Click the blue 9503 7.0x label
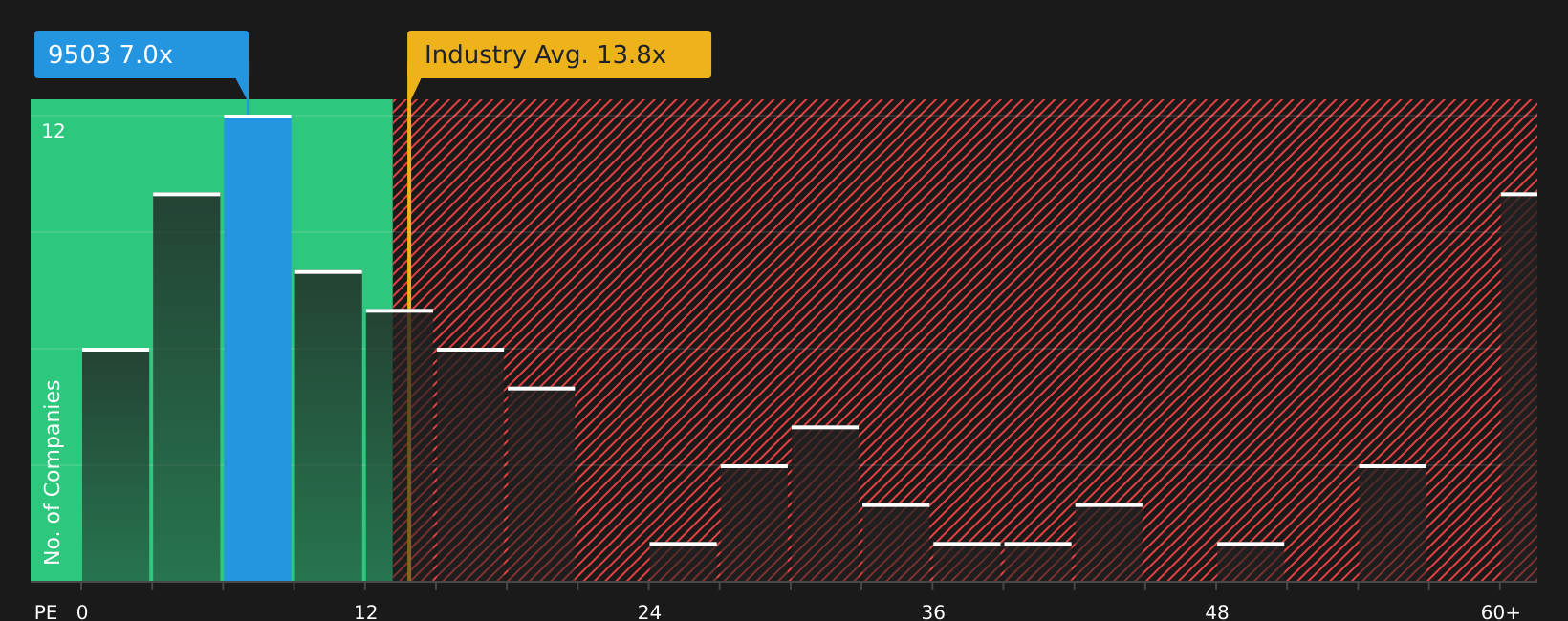The image size is (1568, 621). 142,54
